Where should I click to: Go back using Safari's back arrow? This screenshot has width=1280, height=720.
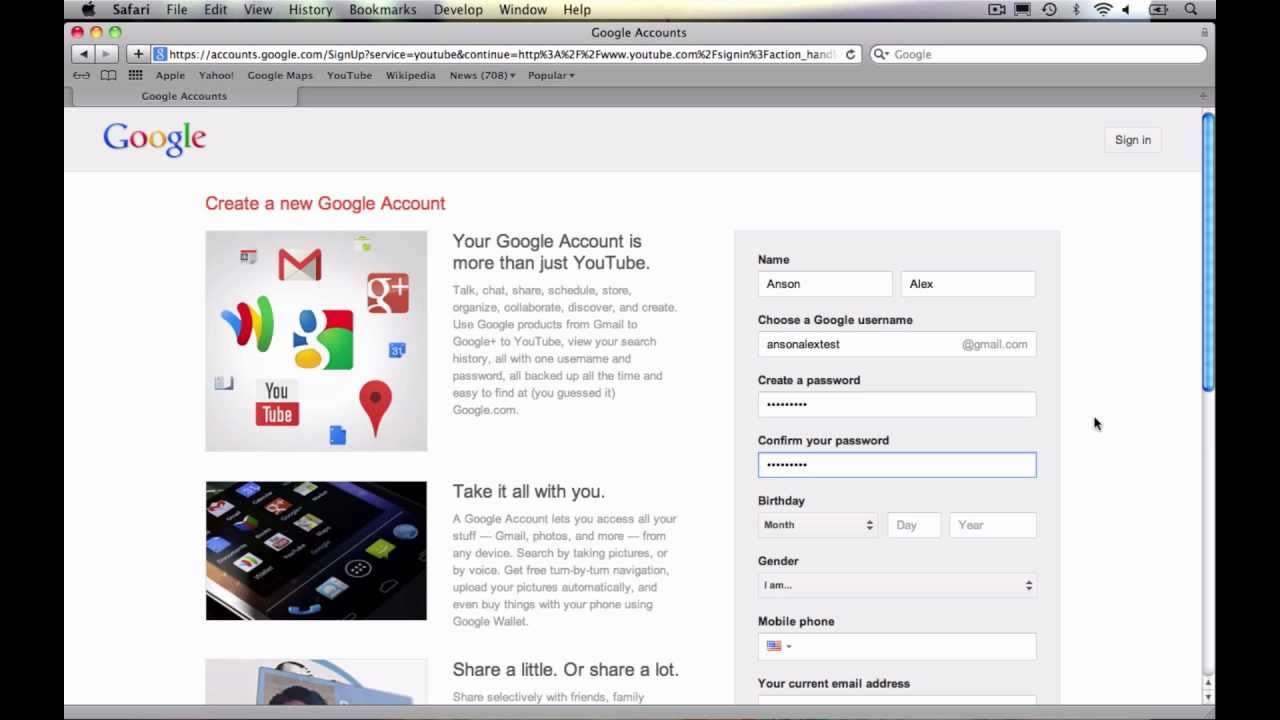point(84,54)
